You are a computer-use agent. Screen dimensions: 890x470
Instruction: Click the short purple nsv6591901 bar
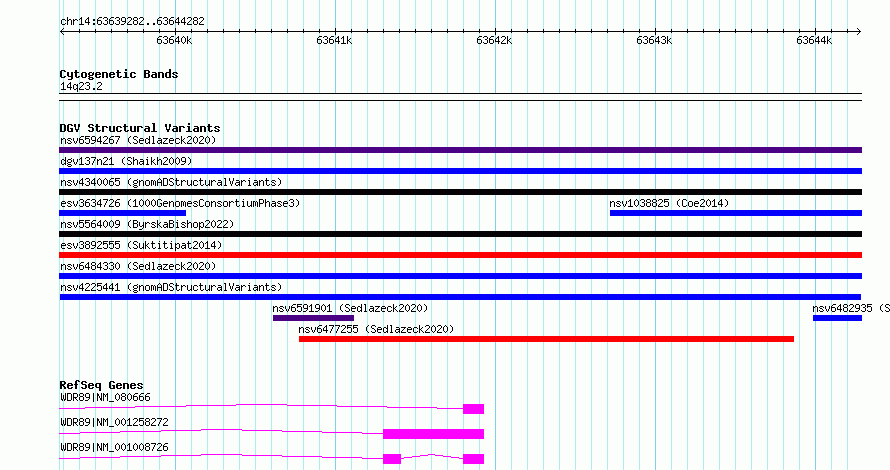[313, 318]
